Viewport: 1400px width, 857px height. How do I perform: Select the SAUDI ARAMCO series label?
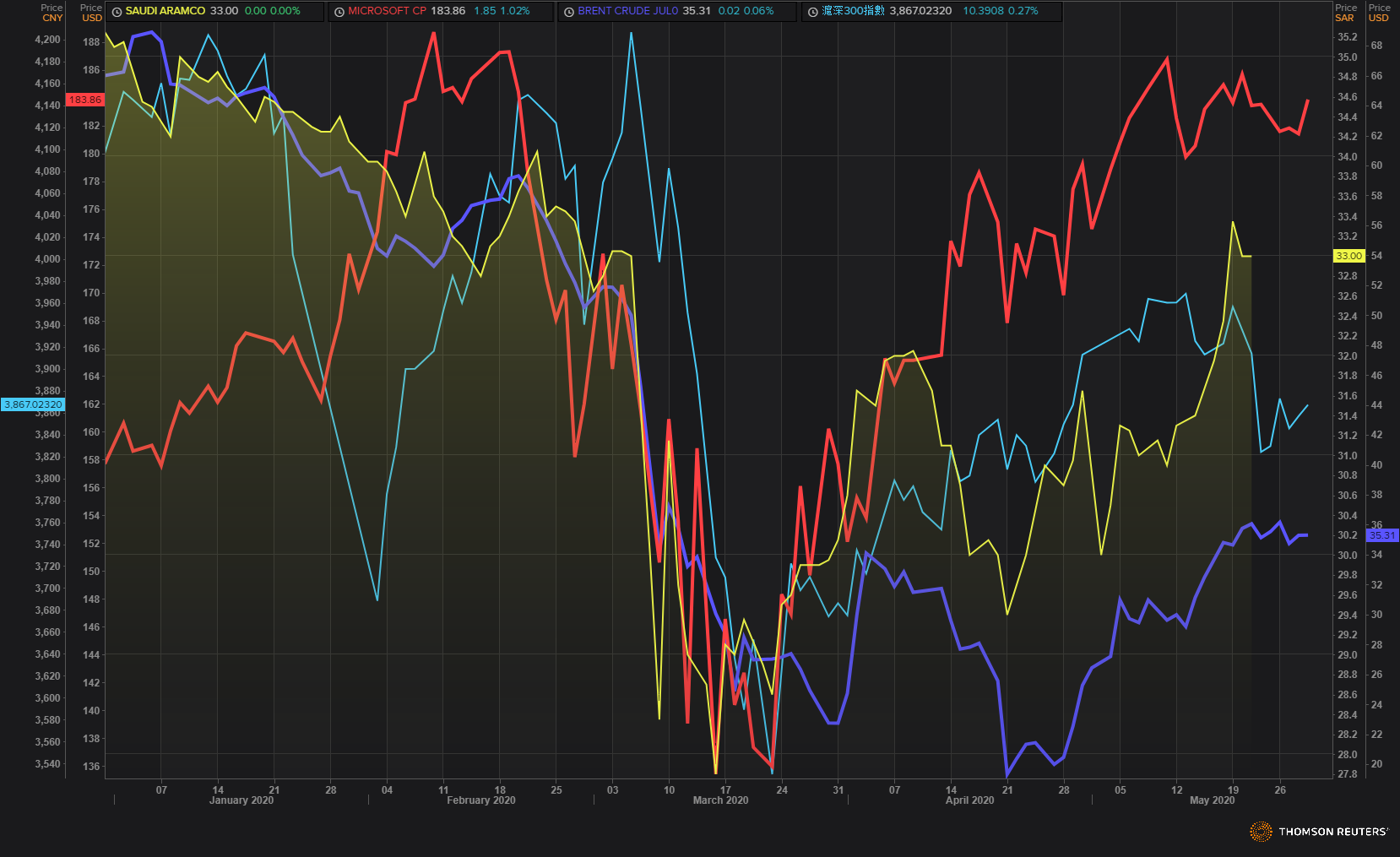(x=166, y=11)
